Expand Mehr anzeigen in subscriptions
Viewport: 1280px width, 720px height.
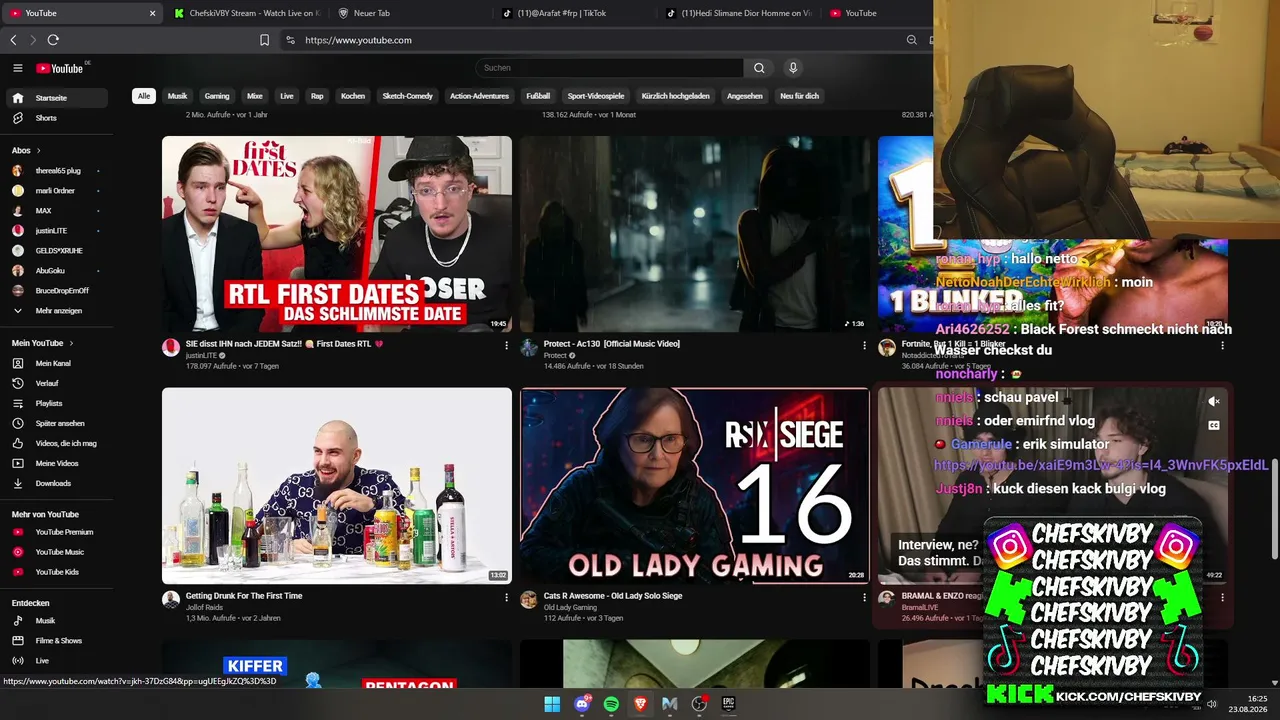[57, 311]
